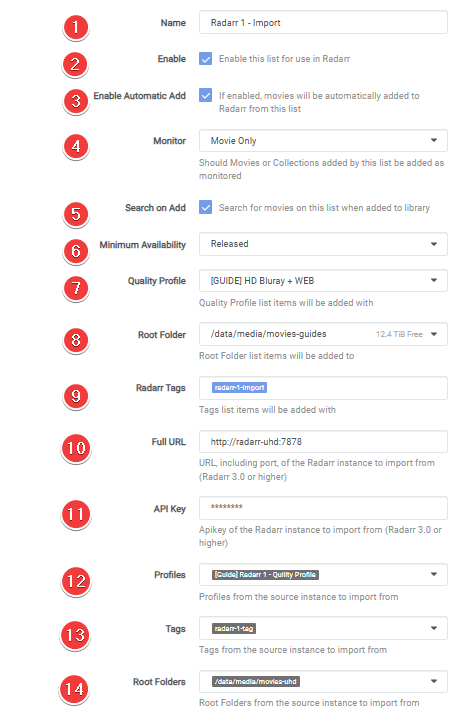Expand the Minimum Availability dropdown set to Released
The image size is (459, 721).
tap(323, 244)
